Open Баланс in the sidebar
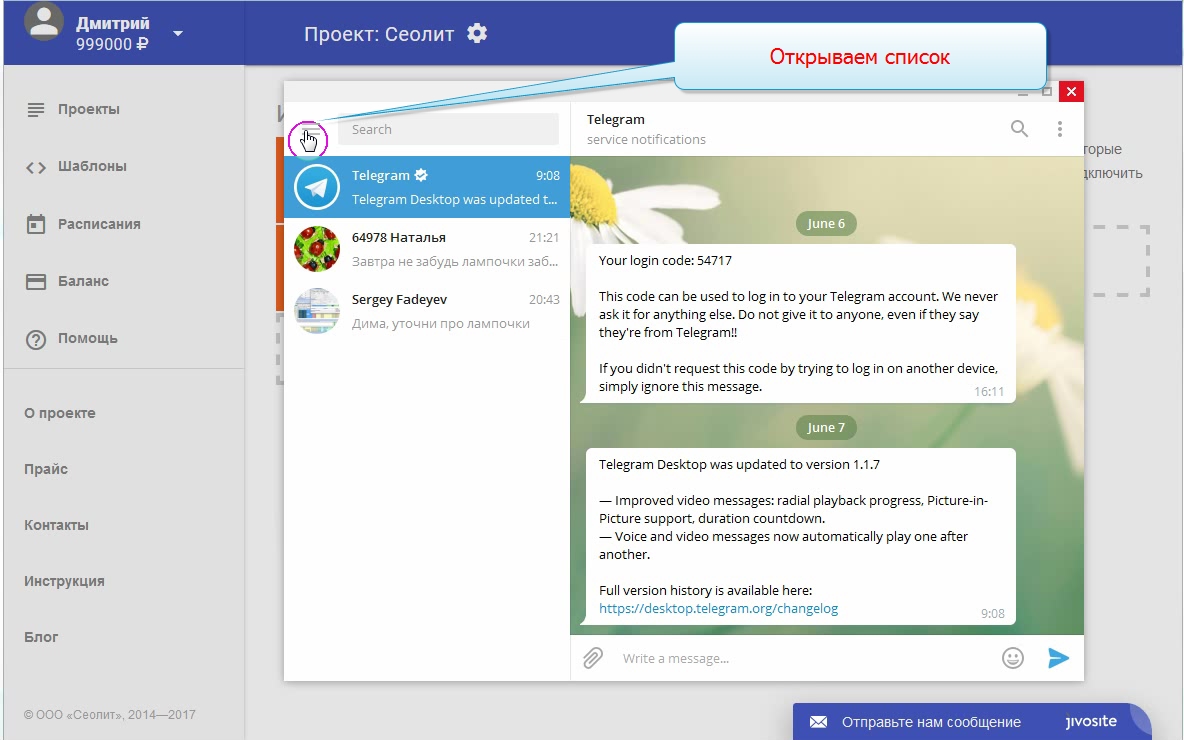This screenshot has height=740, width=1184. pos(83,281)
